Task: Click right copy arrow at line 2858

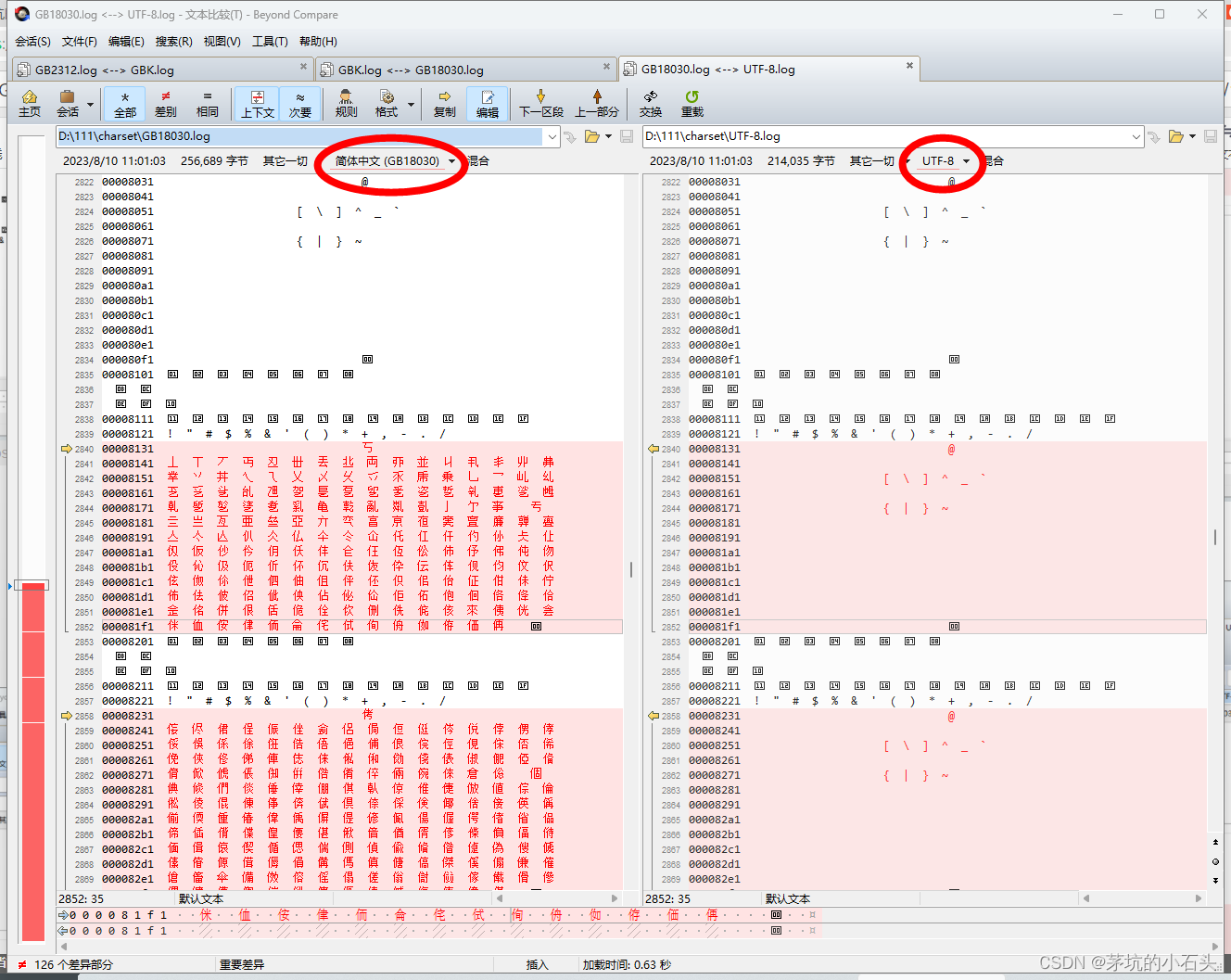Action: 653,716
